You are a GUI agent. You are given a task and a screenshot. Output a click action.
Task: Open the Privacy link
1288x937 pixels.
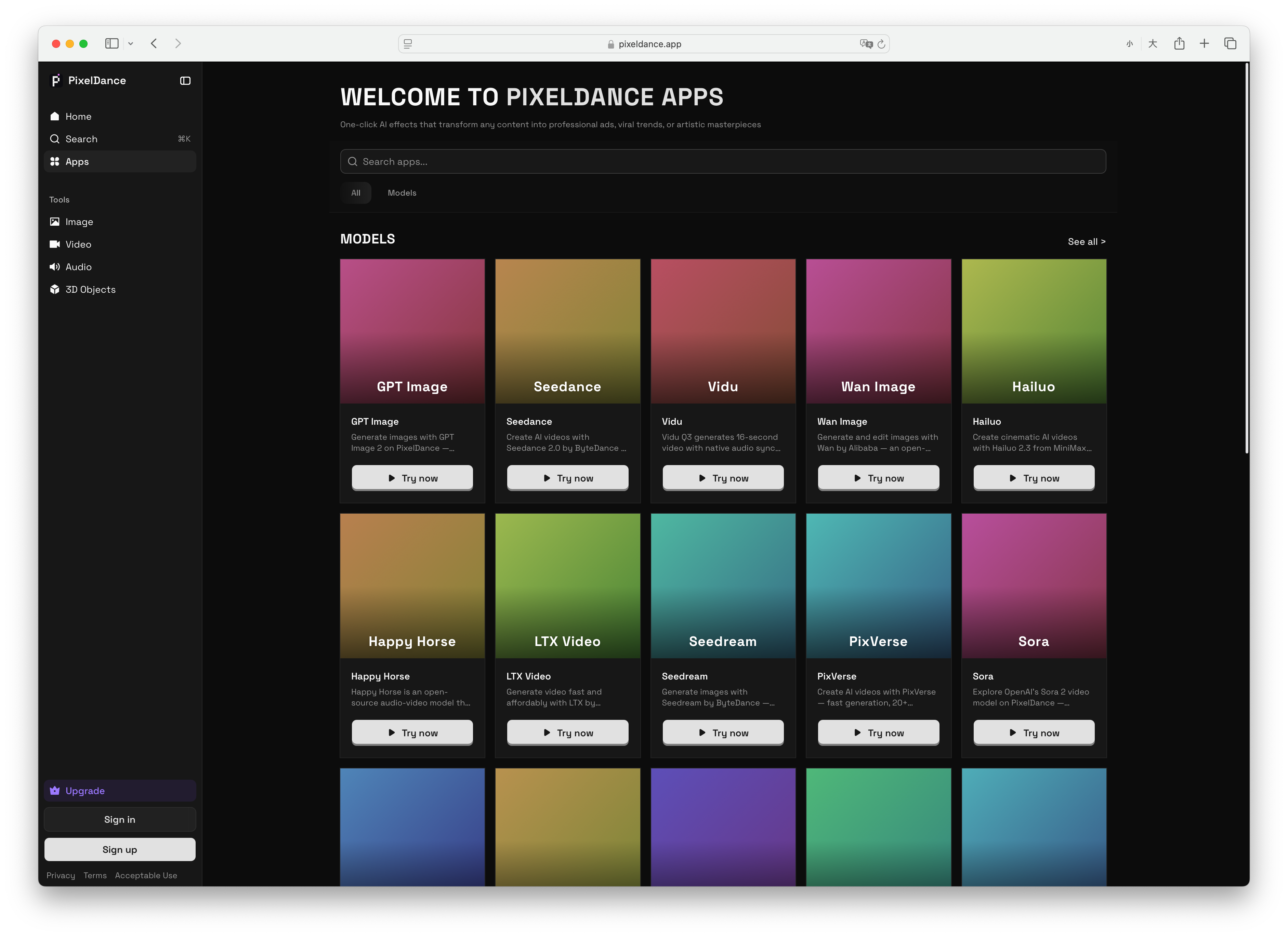point(61,876)
